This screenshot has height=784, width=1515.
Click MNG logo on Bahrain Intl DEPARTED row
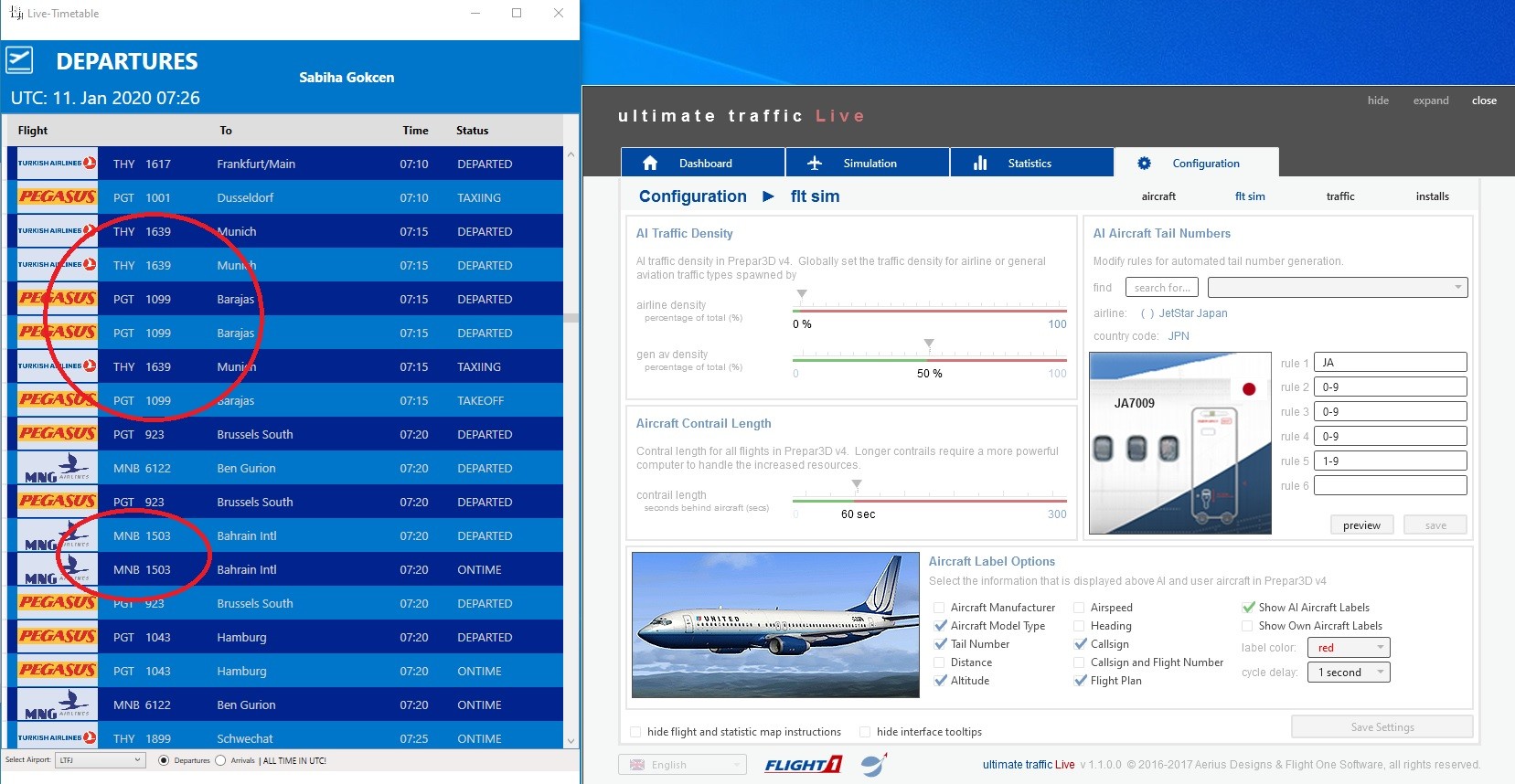(57, 535)
